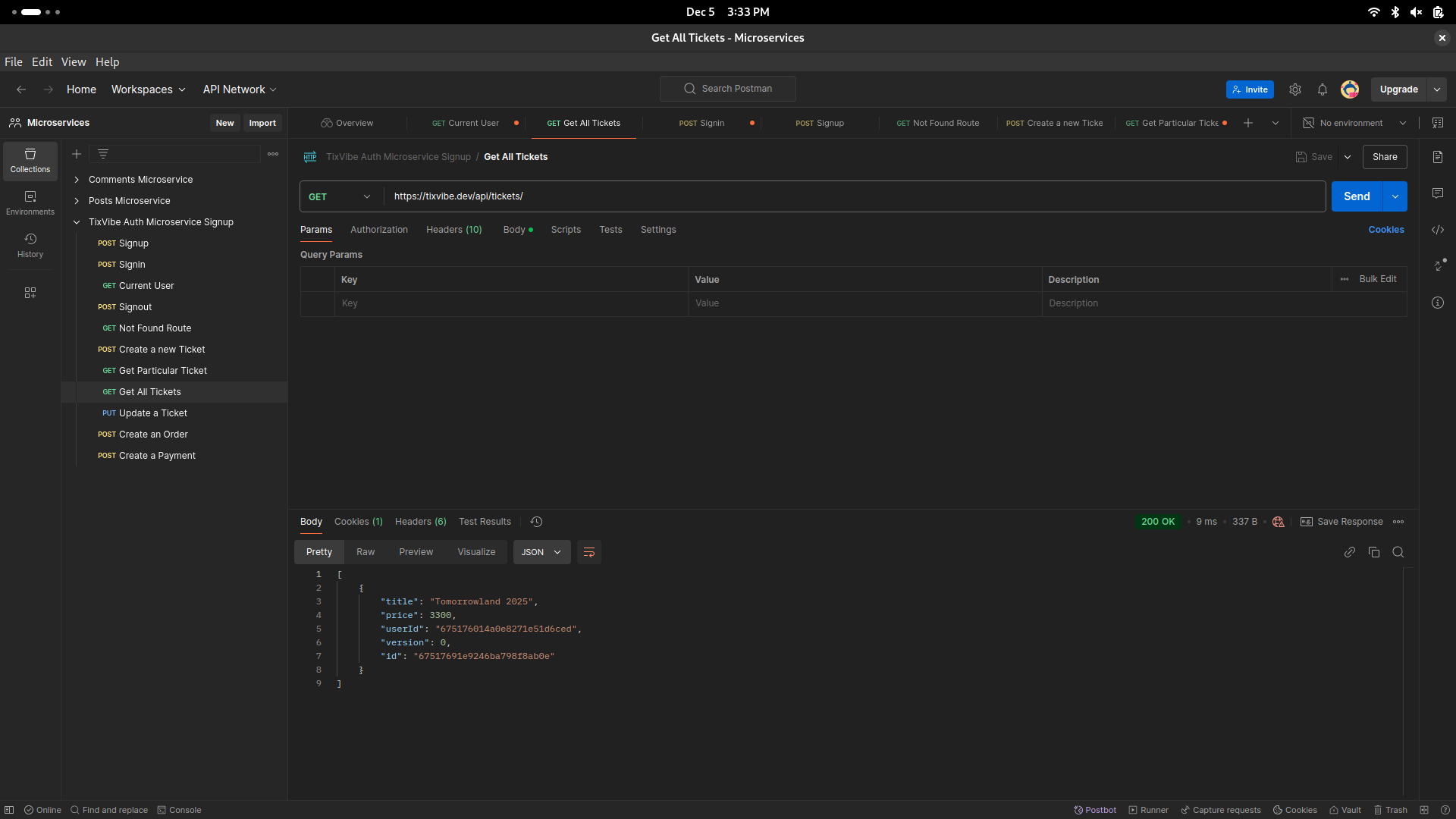Image resolution: width=1456 pixels, height=819 pixels.
Task: Click the Send button
Action: 1357,196
